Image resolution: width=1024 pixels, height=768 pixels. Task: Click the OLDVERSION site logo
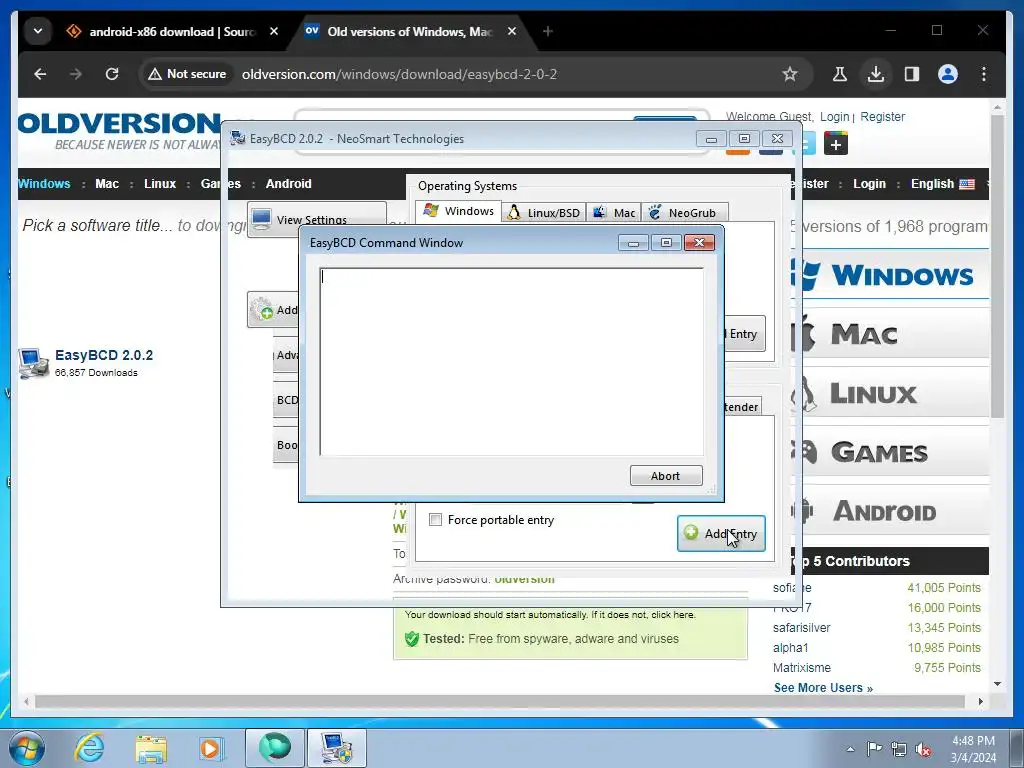120,131
